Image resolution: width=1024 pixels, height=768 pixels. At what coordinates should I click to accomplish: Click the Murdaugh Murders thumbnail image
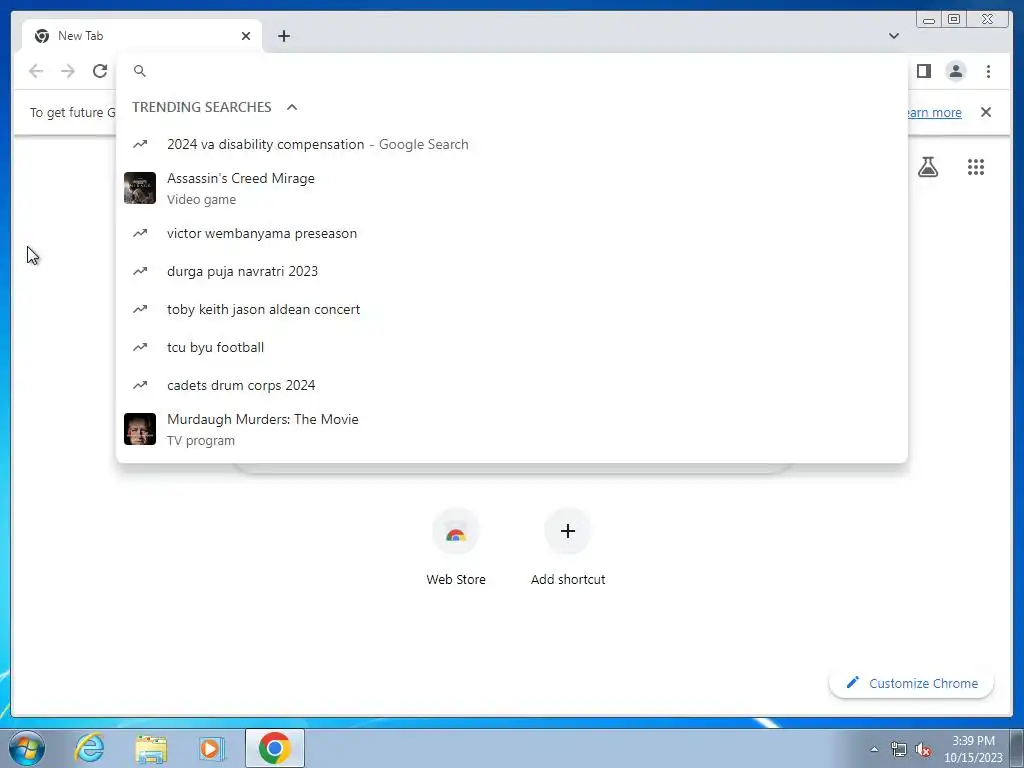(140, 429)
